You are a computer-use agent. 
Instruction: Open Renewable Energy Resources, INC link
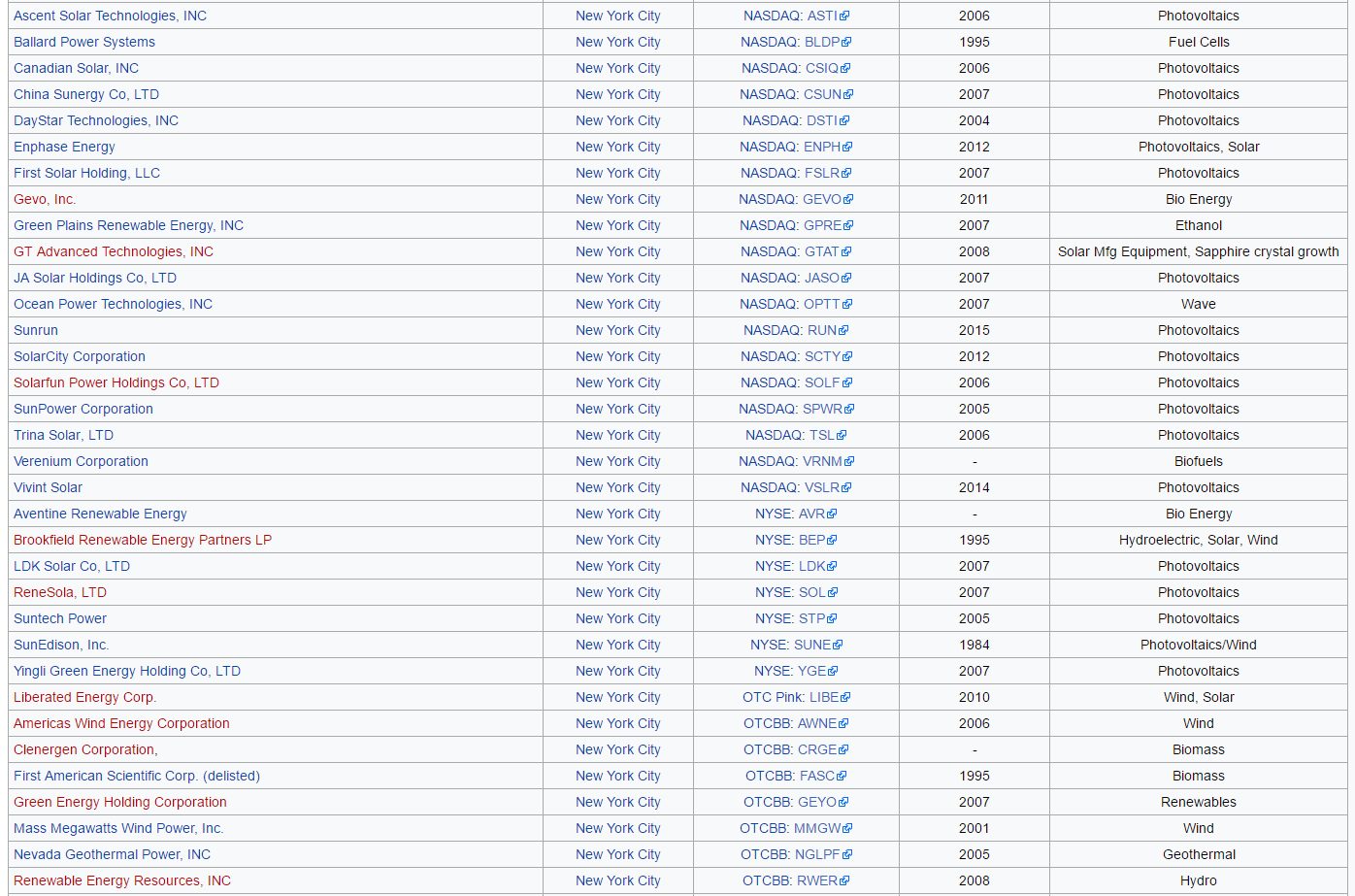pos(122,880)
